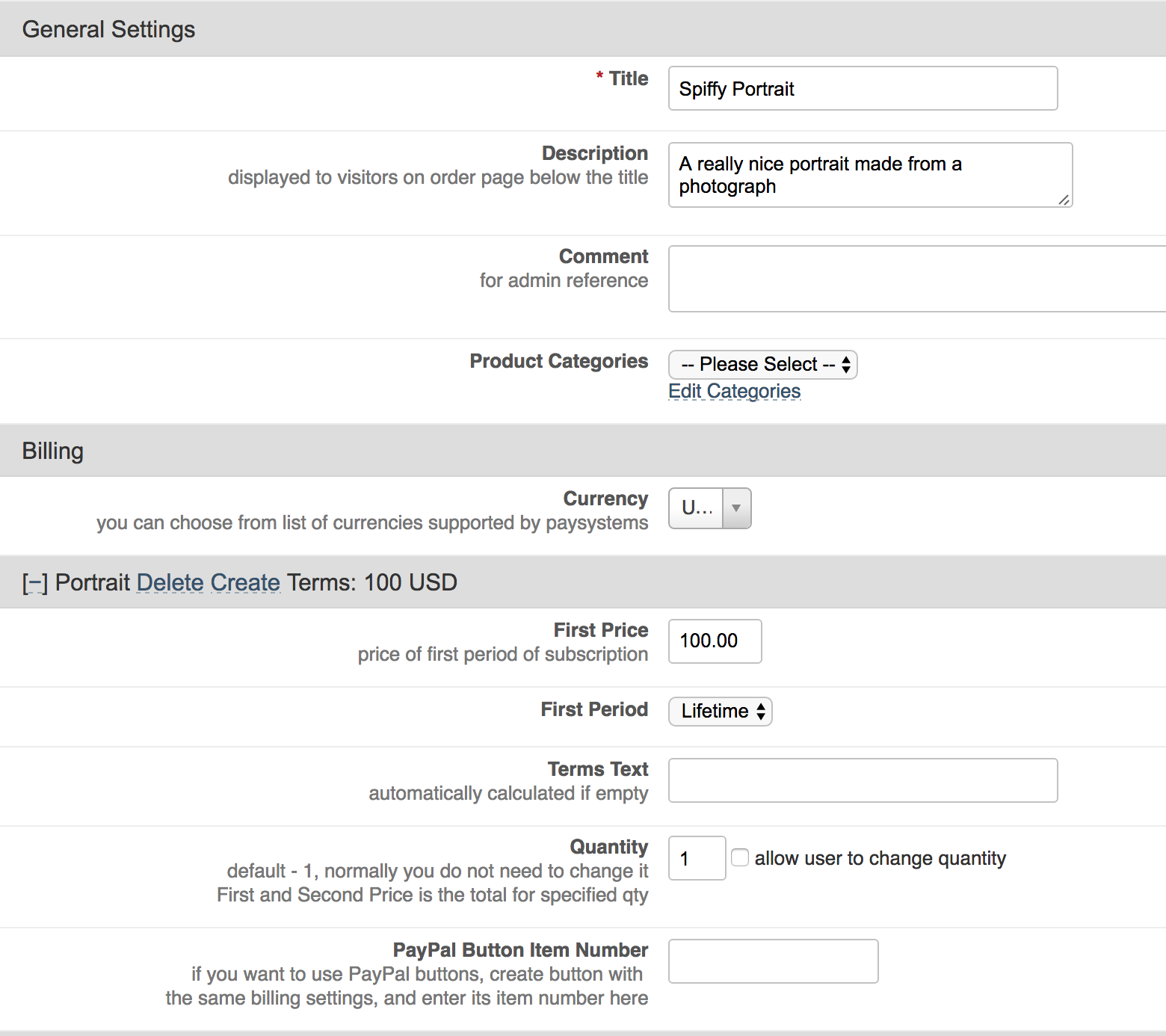
Task: Click the First Price field showing 100.00
Action: (x=715, y=641)
